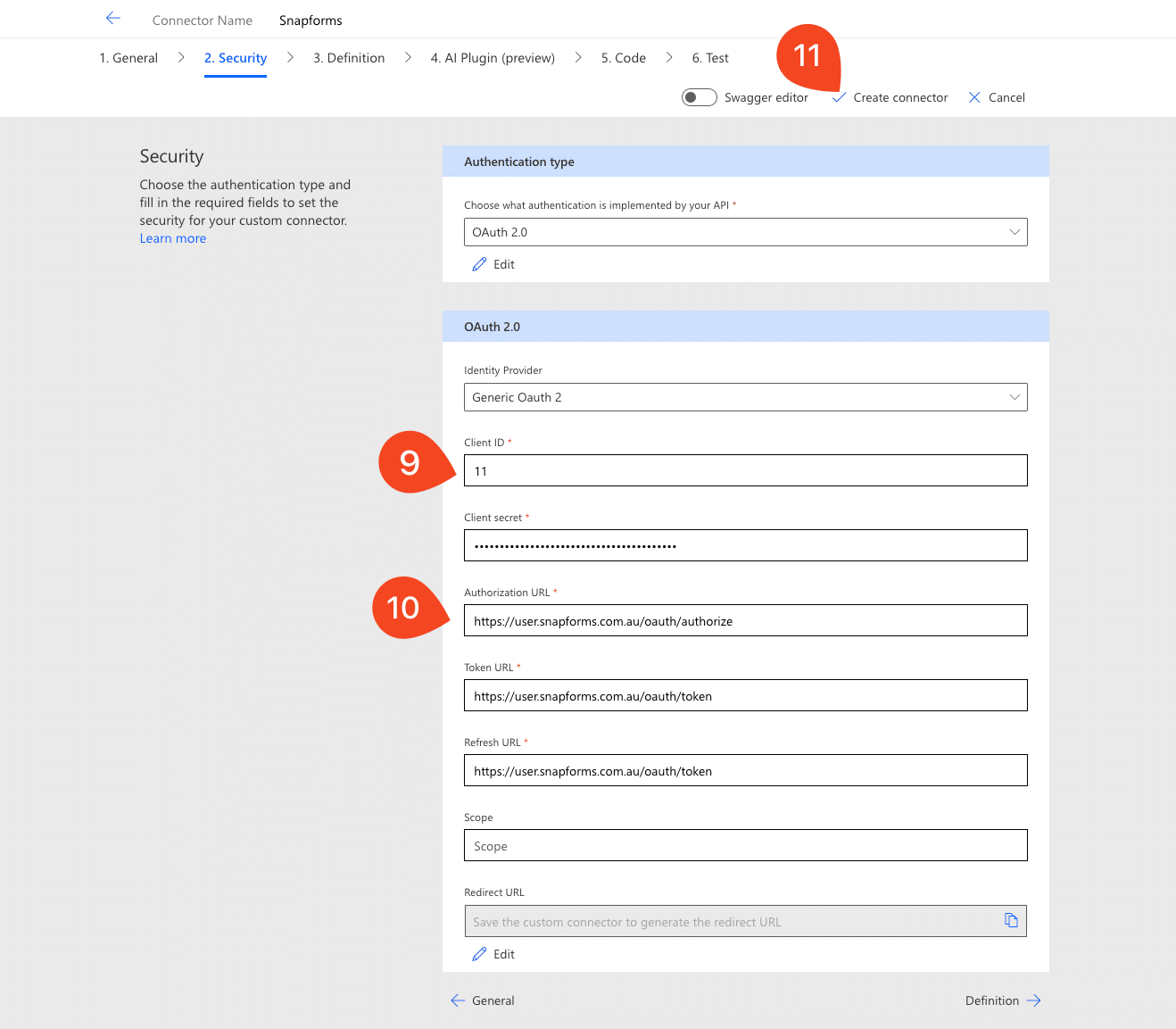Image resolution: width=1176 pixels, height=1029 pixels.
Task: Click the chevron between General and Security
Action: point(181,57)
